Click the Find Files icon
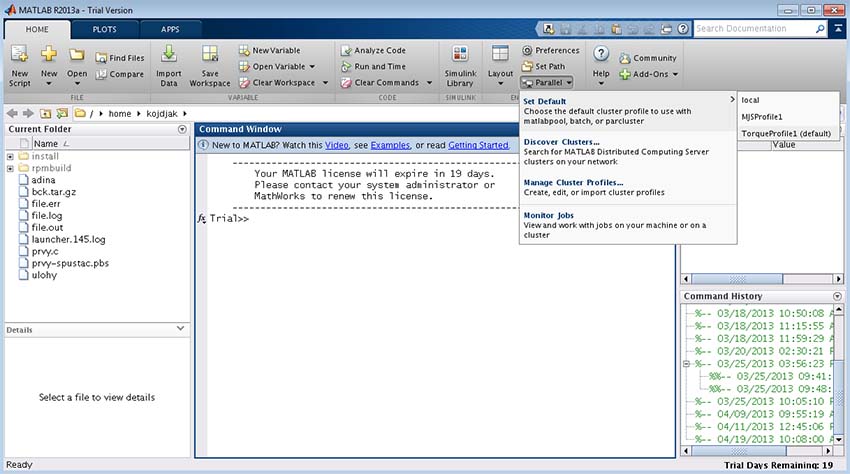This screenshot has height=474, width=850. [120, 58]
